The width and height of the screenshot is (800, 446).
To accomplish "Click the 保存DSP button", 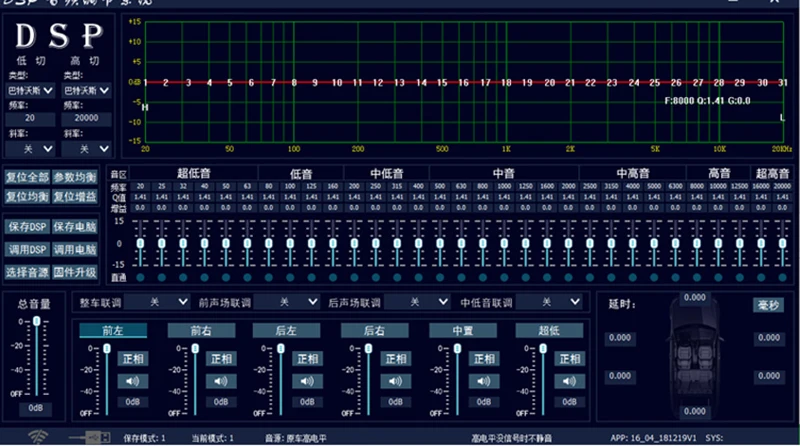I will (28, 227).
